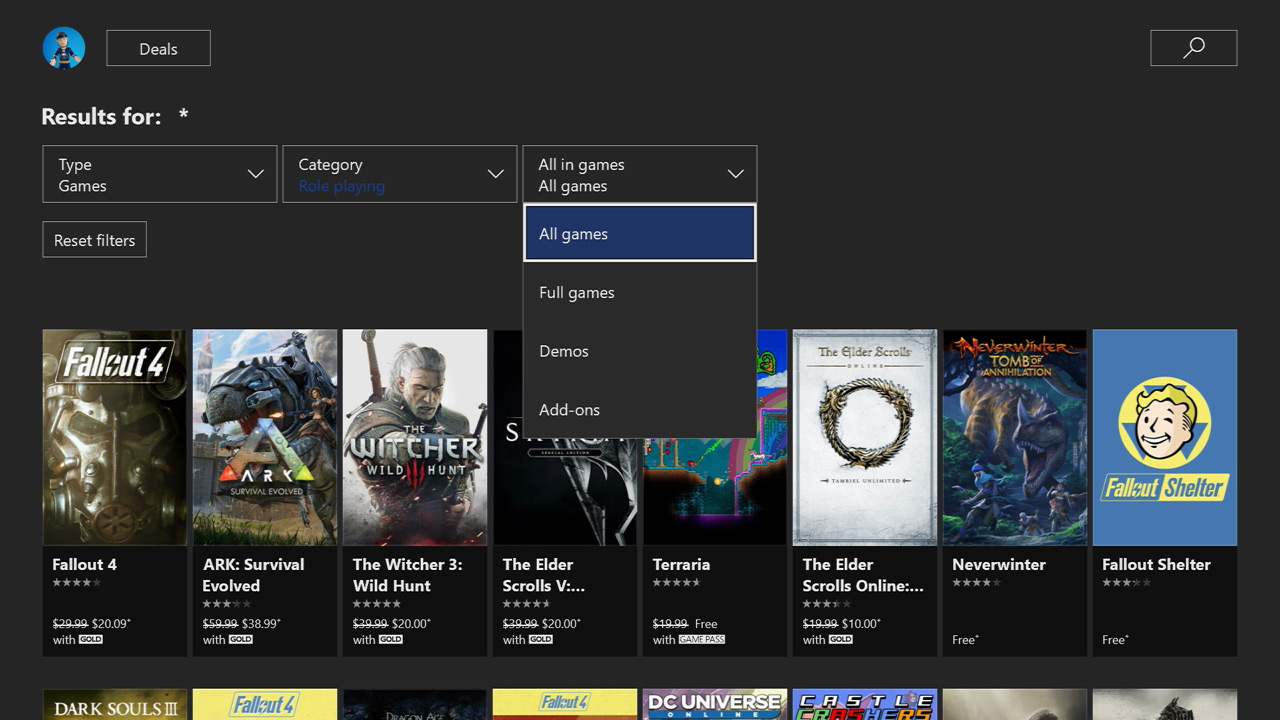Click Neverwinter's Free price label
This screenshot has height=720, width=1280.
click(965, 639)
